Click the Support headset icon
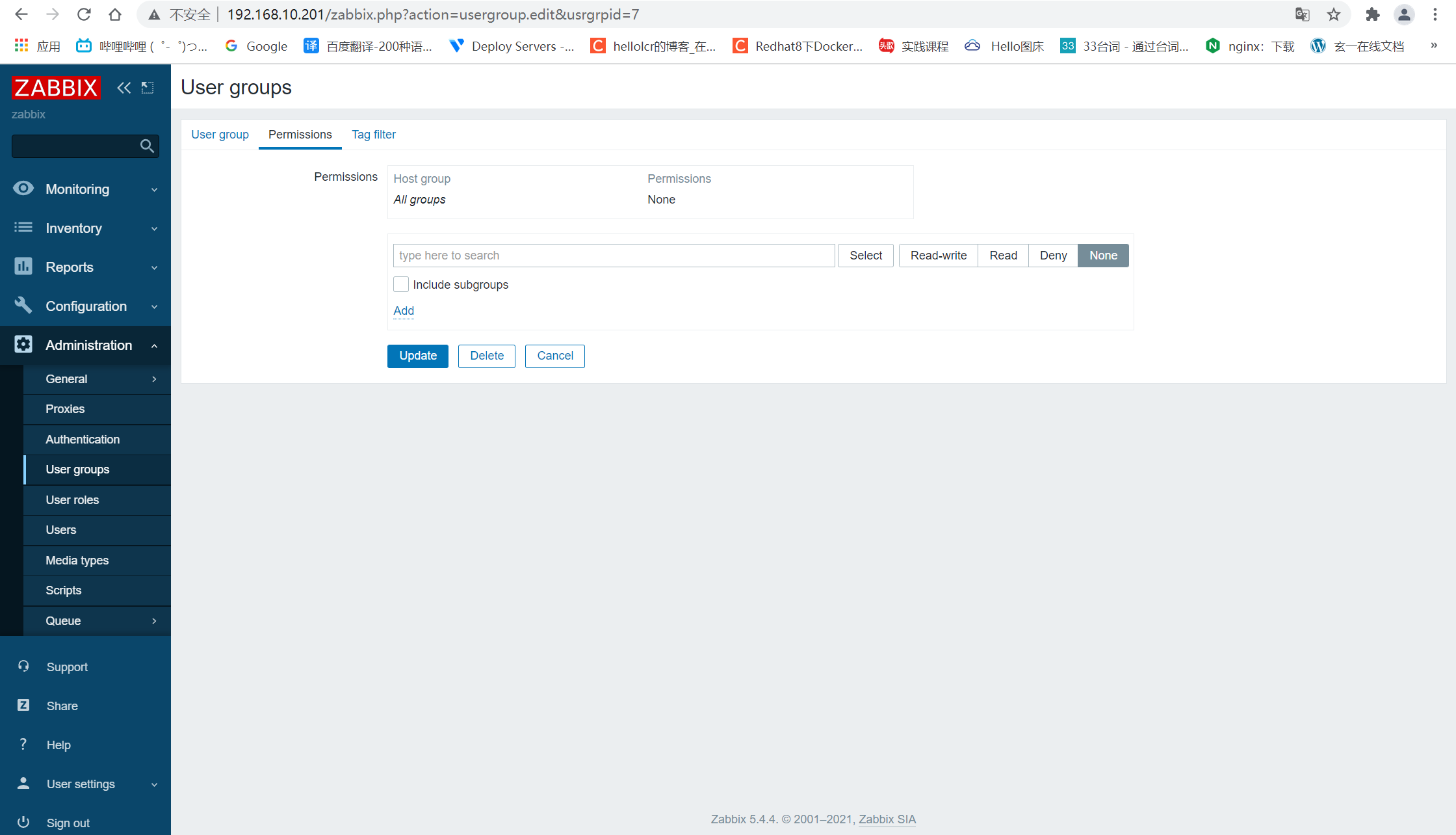Image resolution: width=1456 pixels, height=835 pixels. coord(23,666)
